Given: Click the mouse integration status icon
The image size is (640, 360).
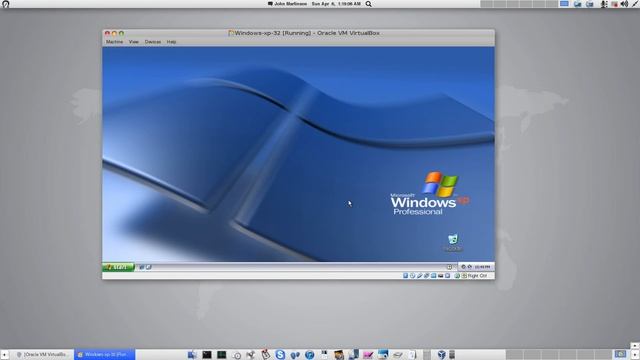Looking at the screenshot, I should 457,276.
